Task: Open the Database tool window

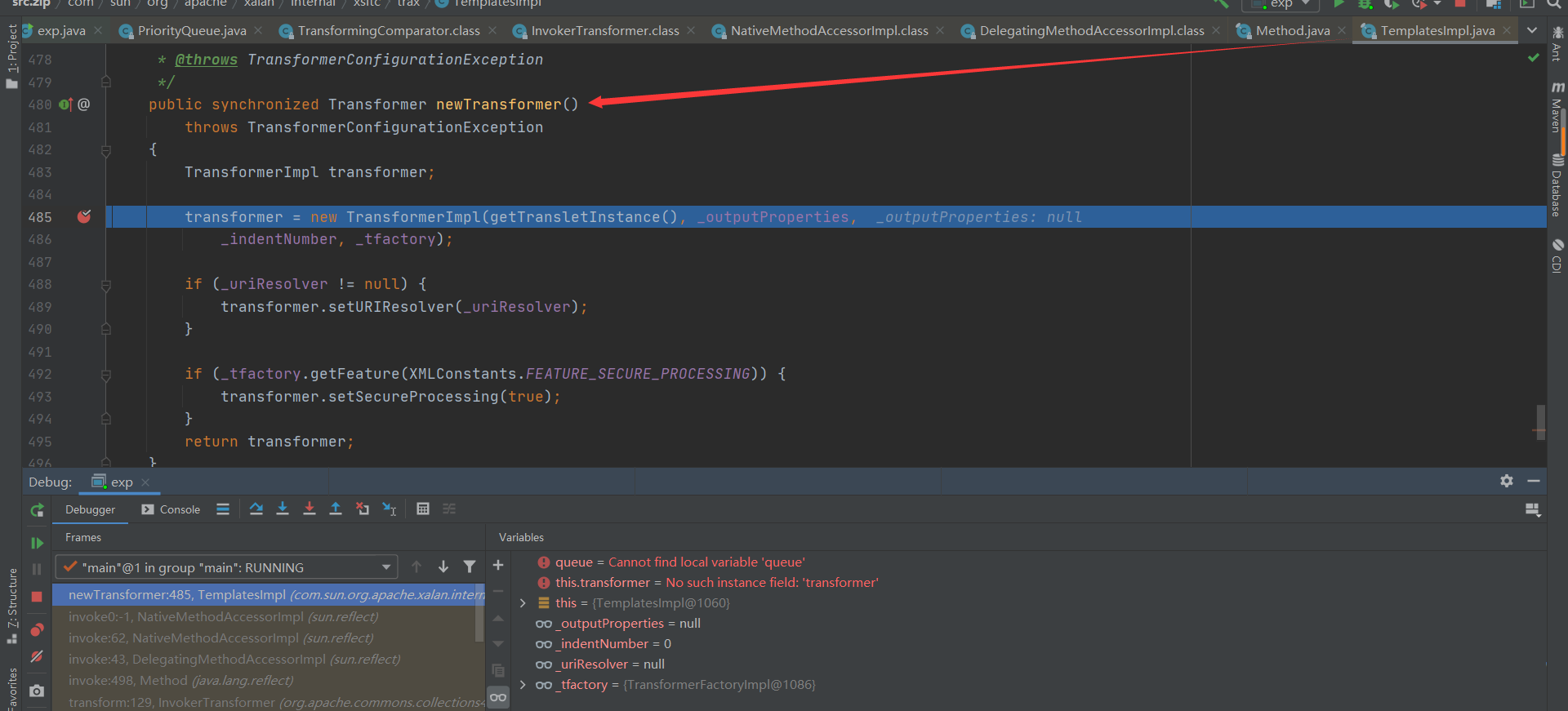Action: pyautogui.click(x=1557, y=185)
